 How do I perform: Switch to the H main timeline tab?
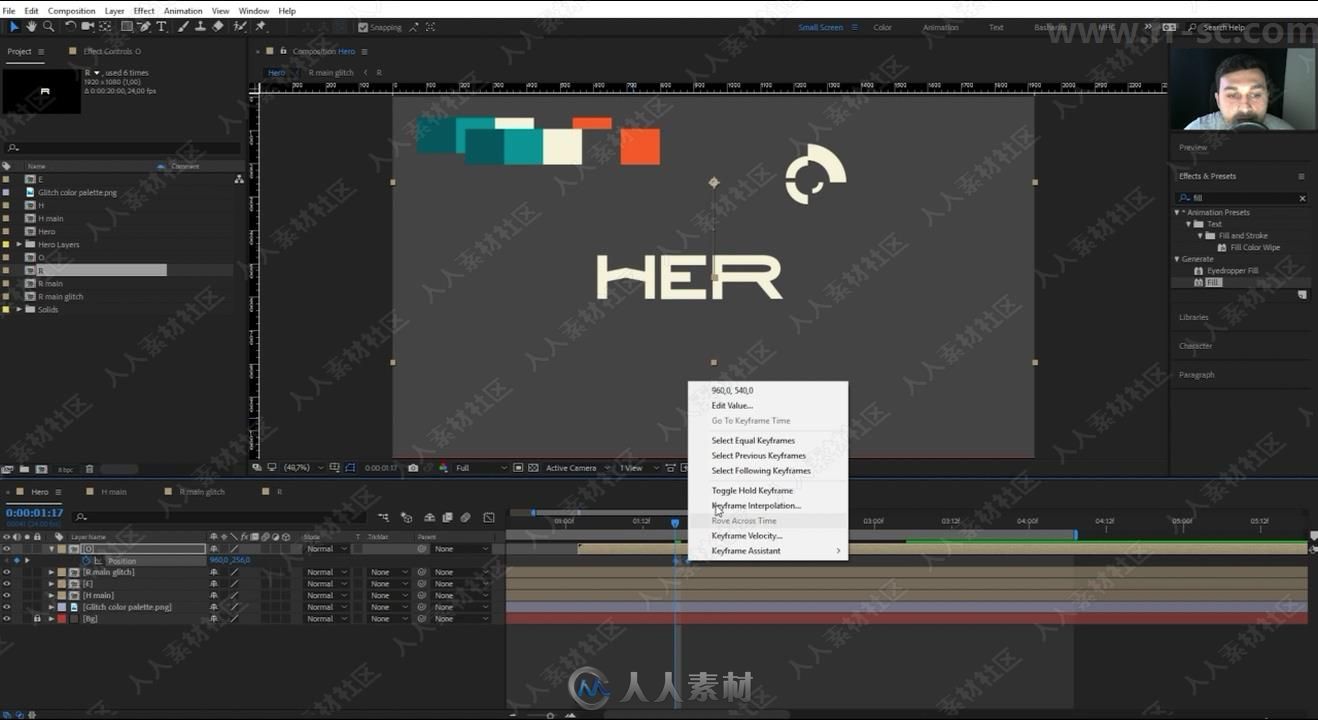[x=113, y=492]
